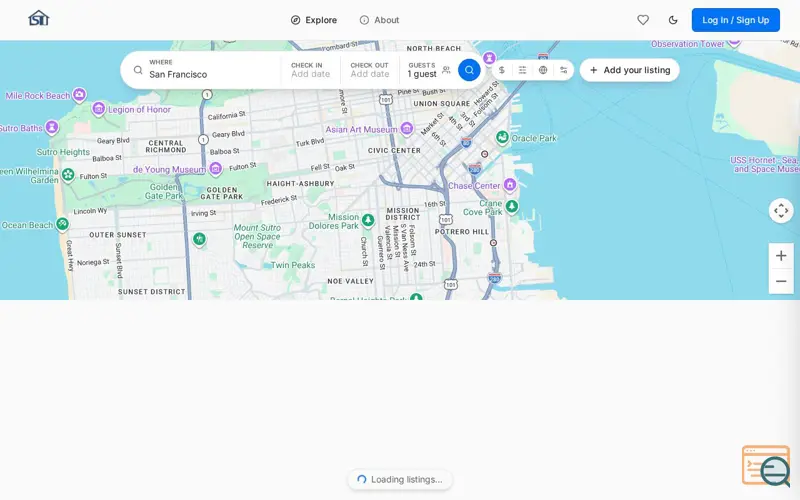
Task: Click the magnifier widget icon at bottom right
Action: coord(766,465)
